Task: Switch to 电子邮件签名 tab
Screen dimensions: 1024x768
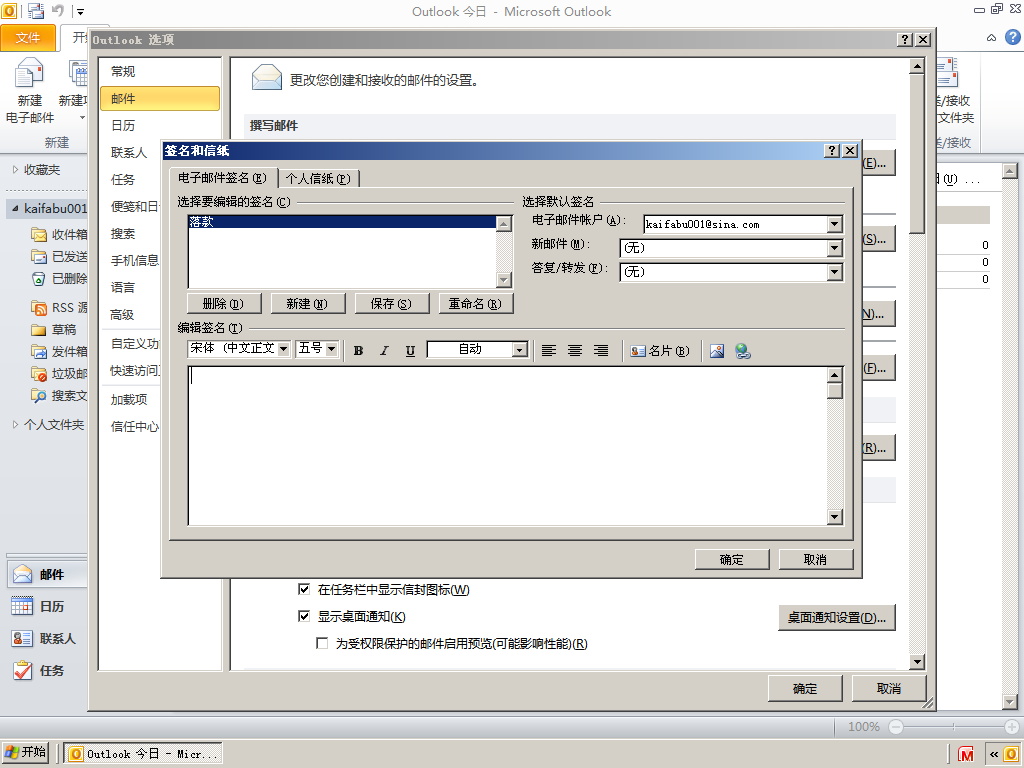Action: point(222,178)
